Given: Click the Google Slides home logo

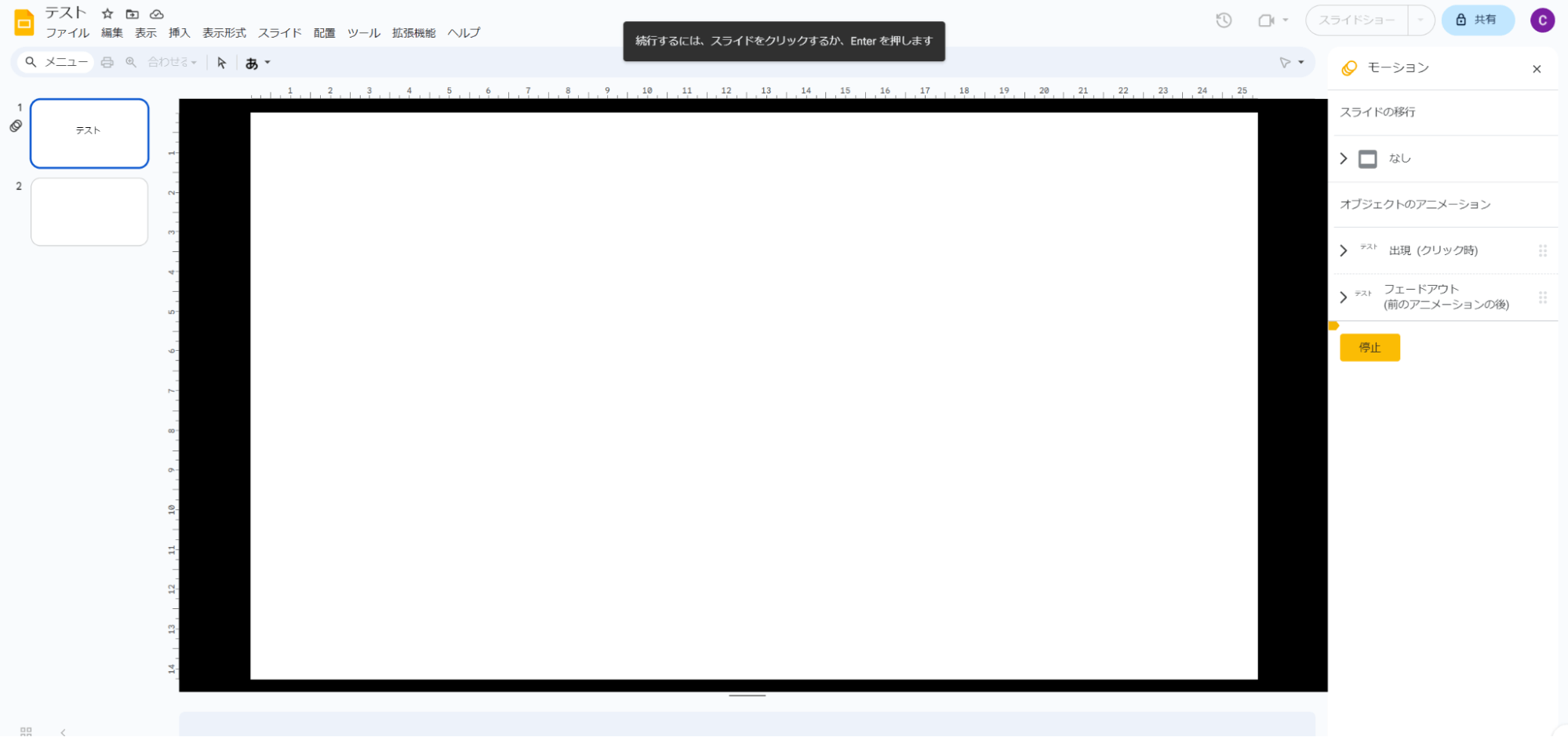Looking at the screenshot, I should click(x=24, y=23).
